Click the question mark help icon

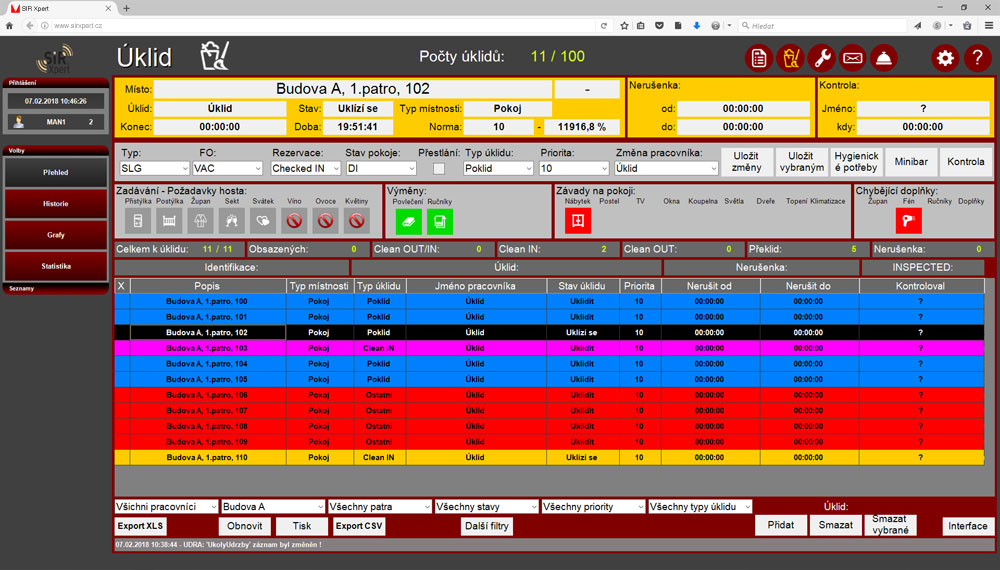[977, 58]
